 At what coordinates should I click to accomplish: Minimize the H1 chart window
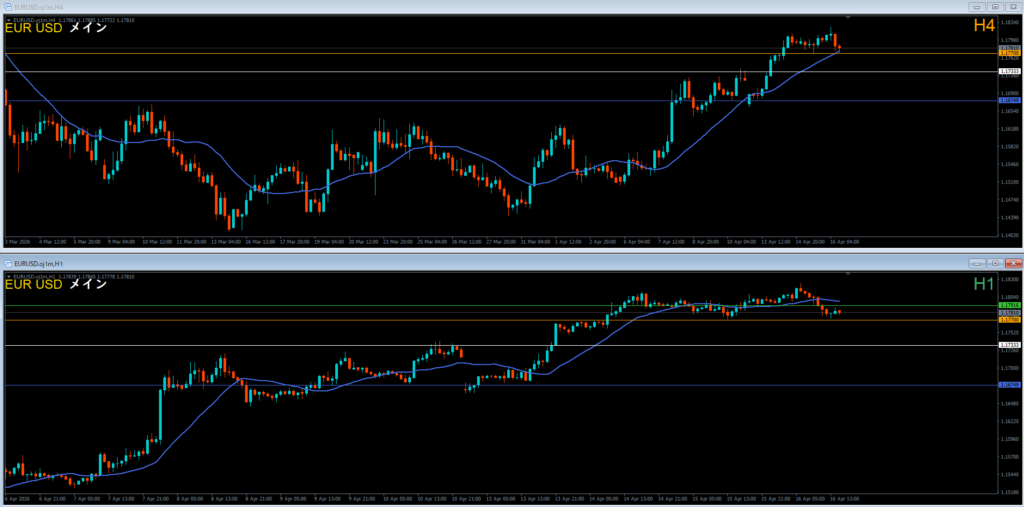[977, 262]
